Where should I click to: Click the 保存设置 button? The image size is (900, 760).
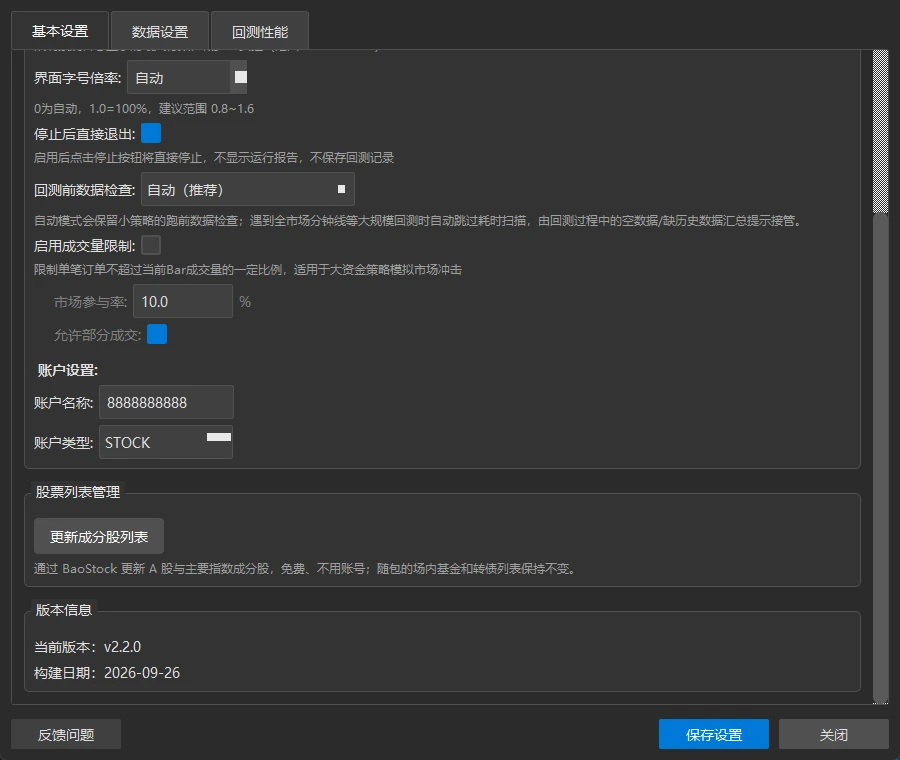pyautogui.click(x=713, y=734)
